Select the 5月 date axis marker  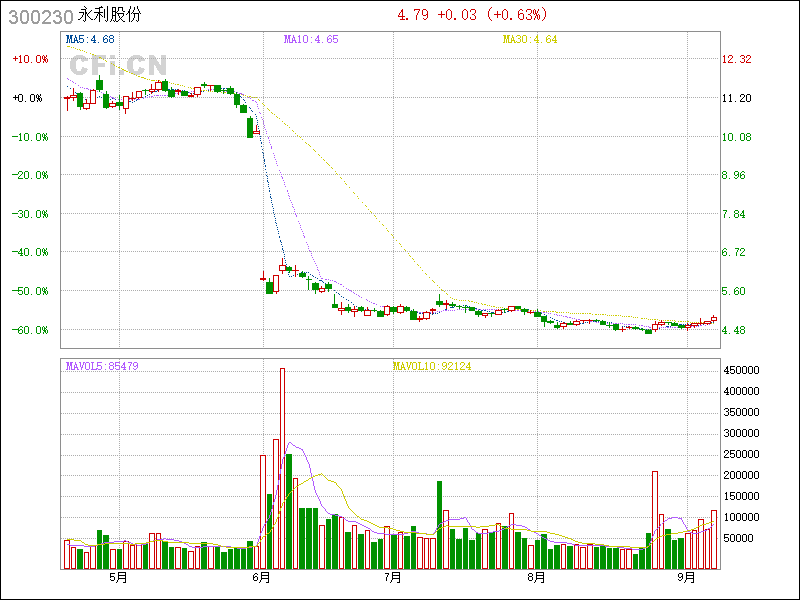pyautogui.click(x=118, y=577)
